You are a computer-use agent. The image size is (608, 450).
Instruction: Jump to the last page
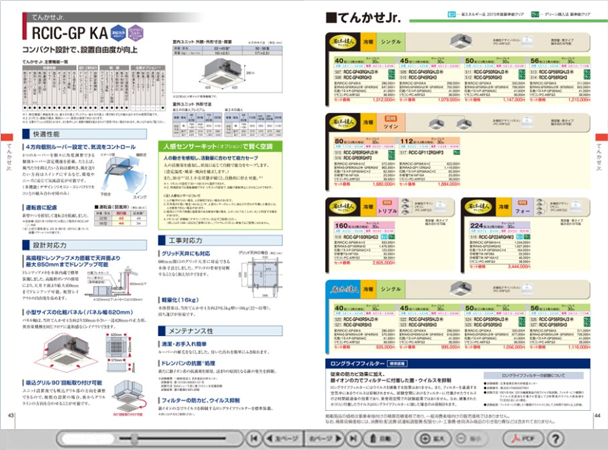pyautogui.click(x=353, y=438)
